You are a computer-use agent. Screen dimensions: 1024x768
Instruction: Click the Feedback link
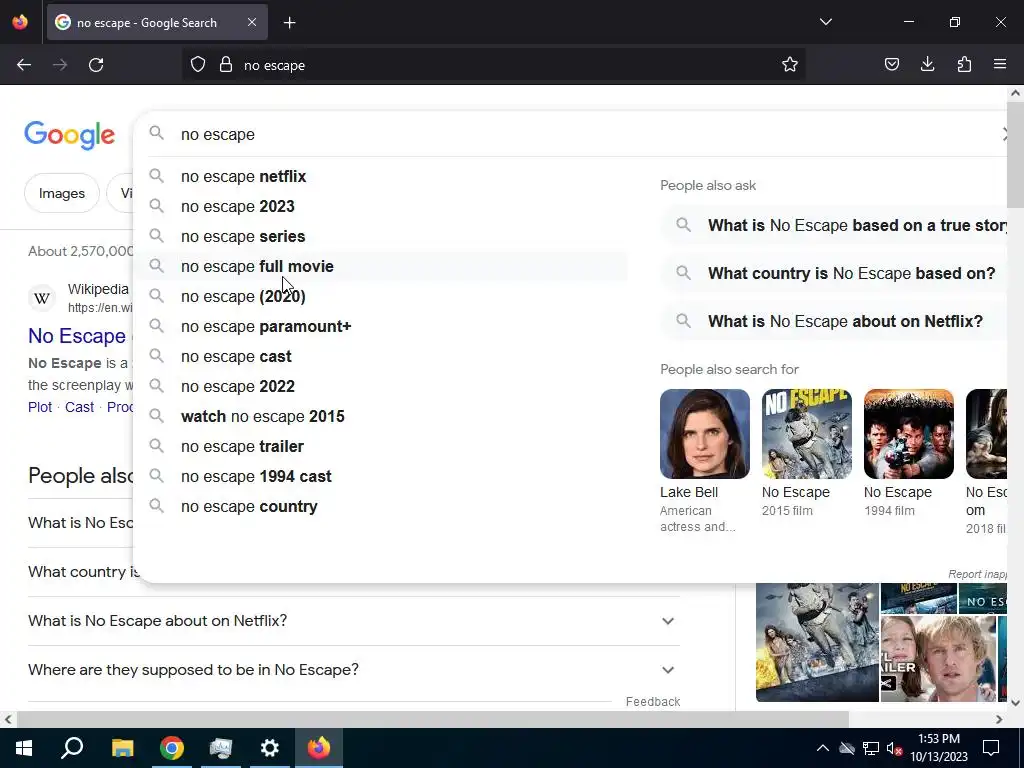652,701
